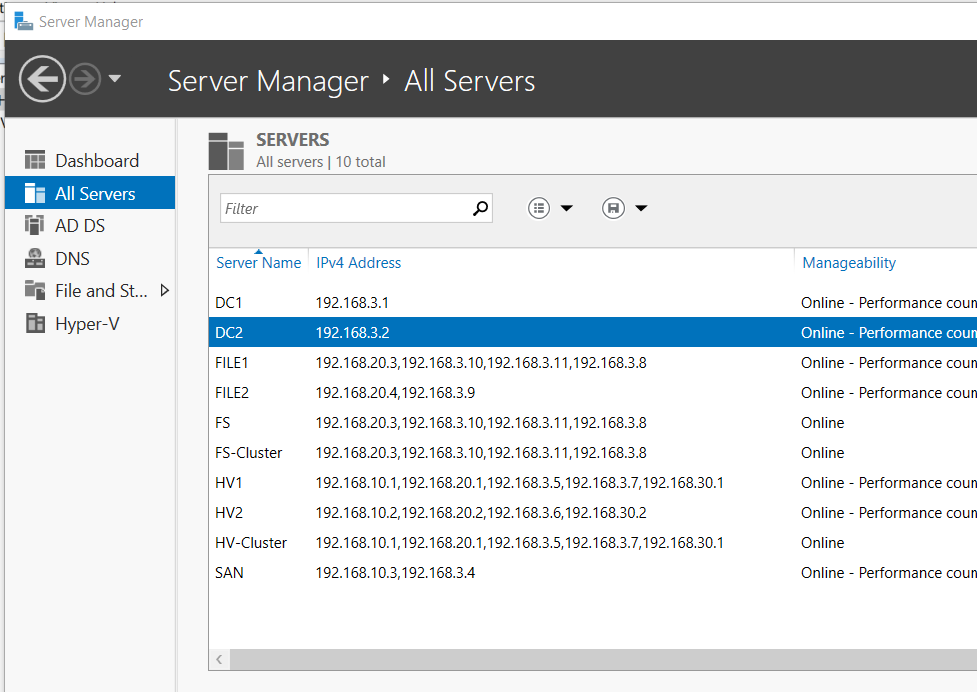Expand File and Storage Services submenu arrow
This screenshot has width=977, height=692.
tap(164, 290)
